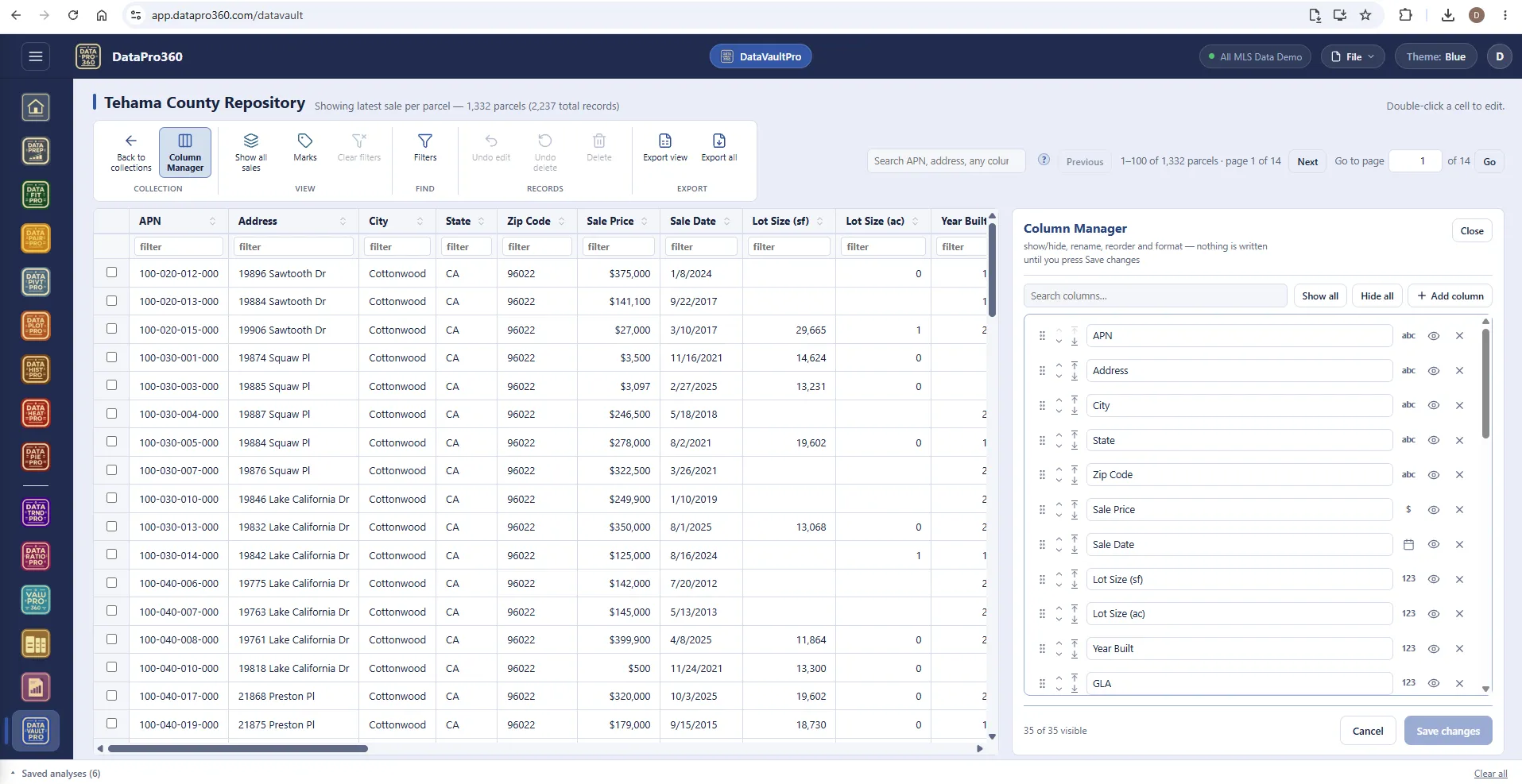Click the table horizontal scrollbar thumb

click(238, 748)
